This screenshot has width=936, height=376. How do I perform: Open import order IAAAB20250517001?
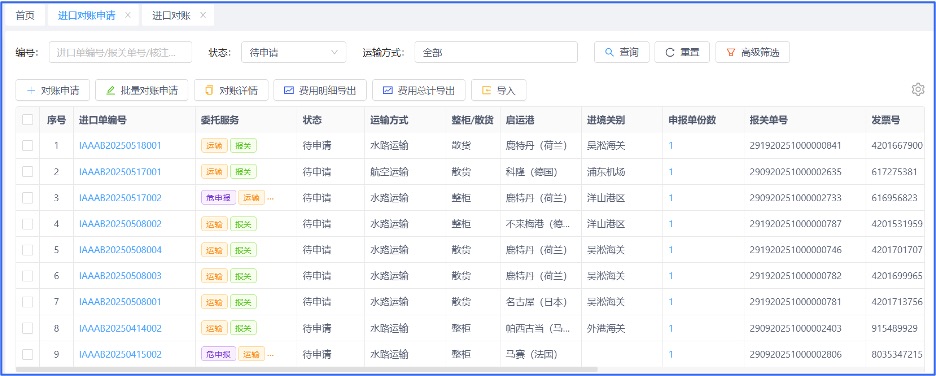(120, 172)
